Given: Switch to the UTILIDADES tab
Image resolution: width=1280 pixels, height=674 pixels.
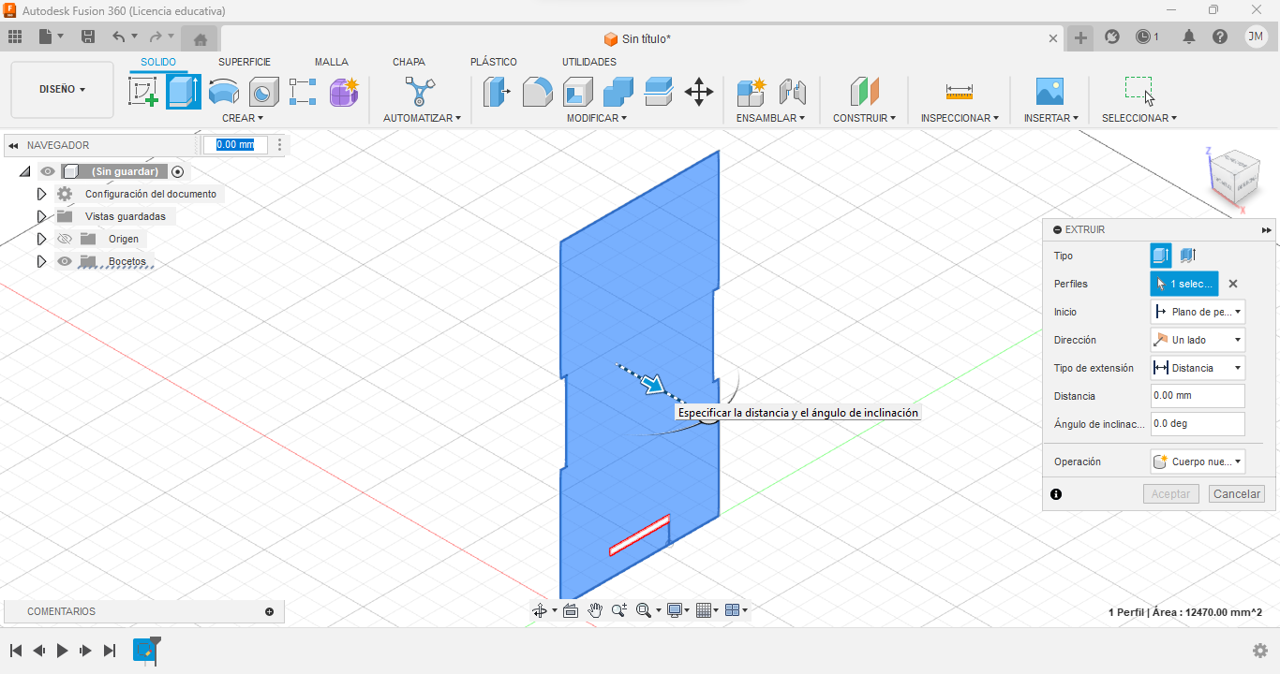Looking at the screenshot, I should 589,62.
